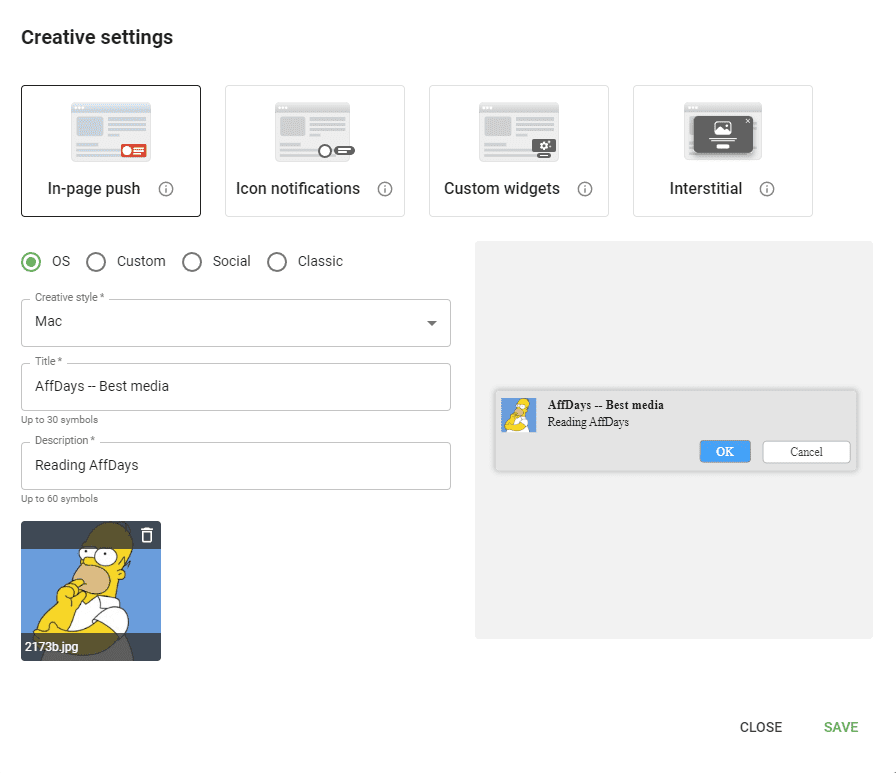The width and height of the screenshot is (896, 773).
Task: Click the Homer icon in preview notification
Action: [519, 415]
